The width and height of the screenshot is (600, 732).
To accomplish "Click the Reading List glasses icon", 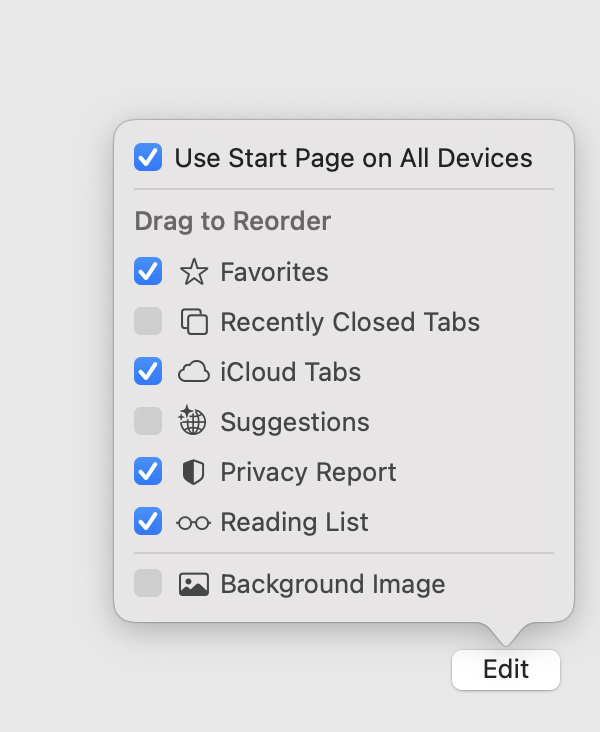I will click(x=193, y=522).
